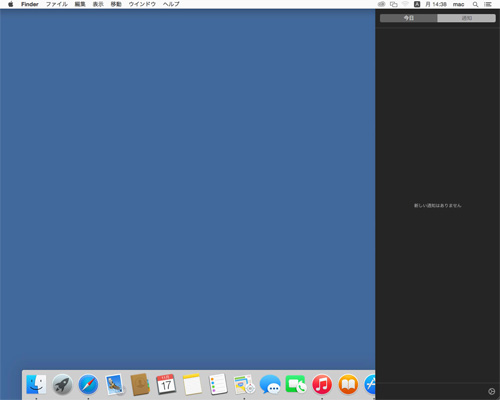Viewport: 500px width, 400px height.
Task: Open the 編集 menu
Action: coord(80,4)
